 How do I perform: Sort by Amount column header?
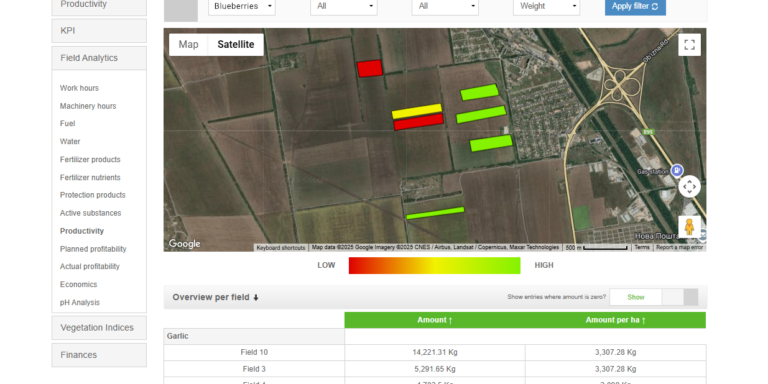pyautogui.click(x=434, y=320)
